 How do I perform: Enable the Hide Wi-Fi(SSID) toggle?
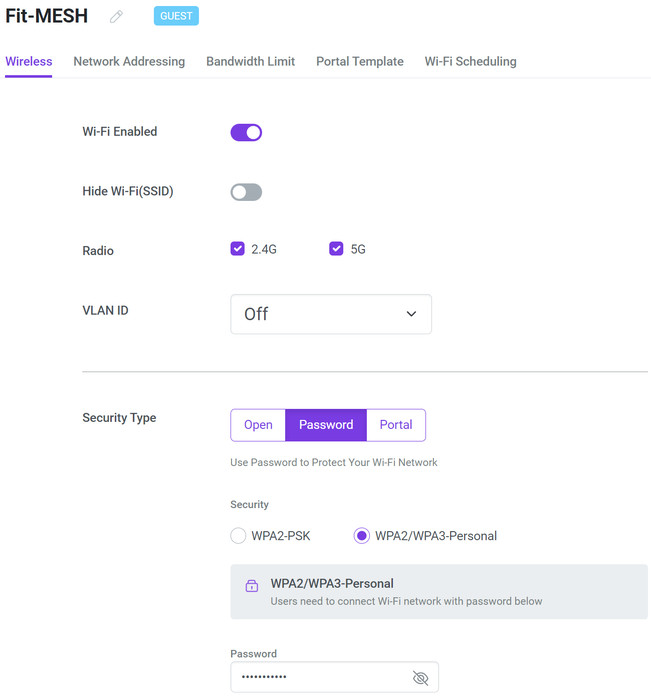click(246, 192)
